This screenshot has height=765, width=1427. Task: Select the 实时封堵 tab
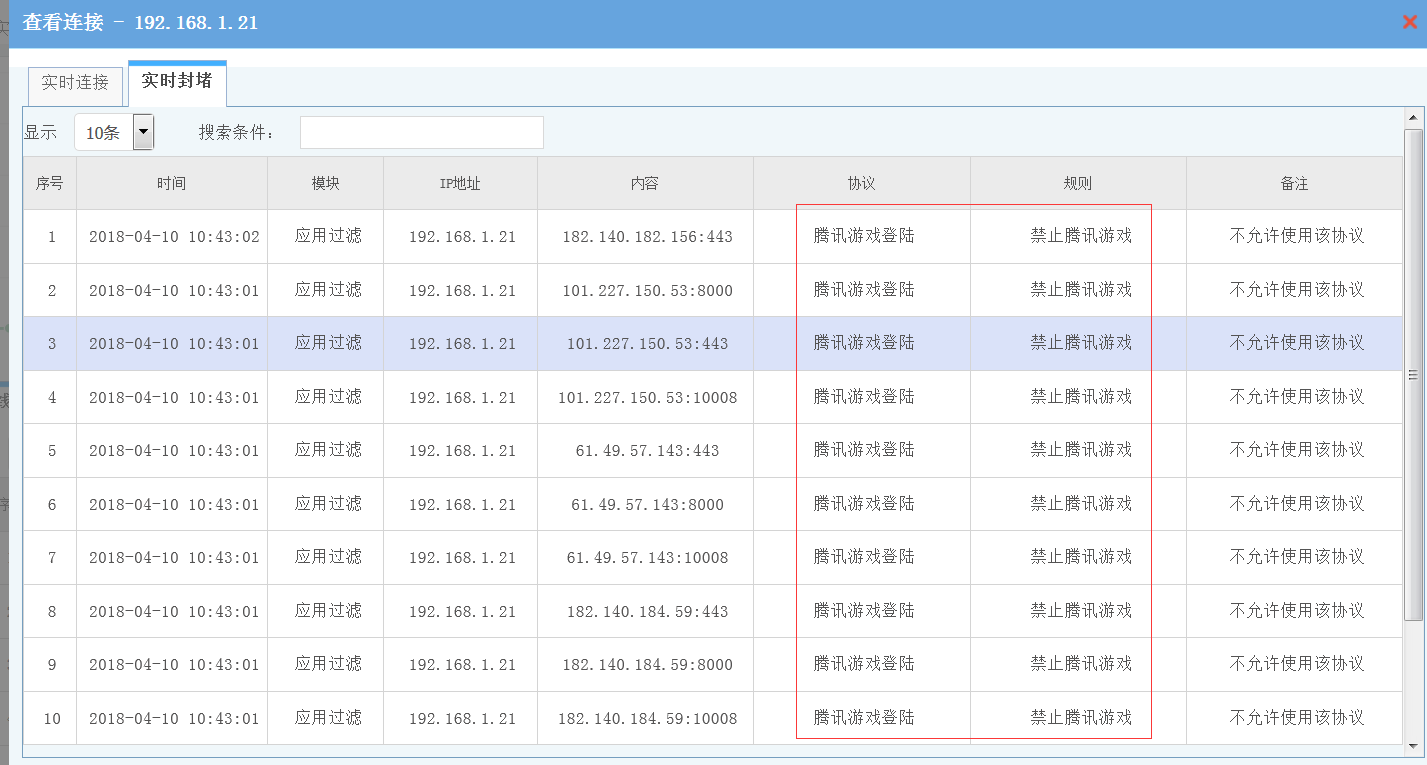coord(177,82)
